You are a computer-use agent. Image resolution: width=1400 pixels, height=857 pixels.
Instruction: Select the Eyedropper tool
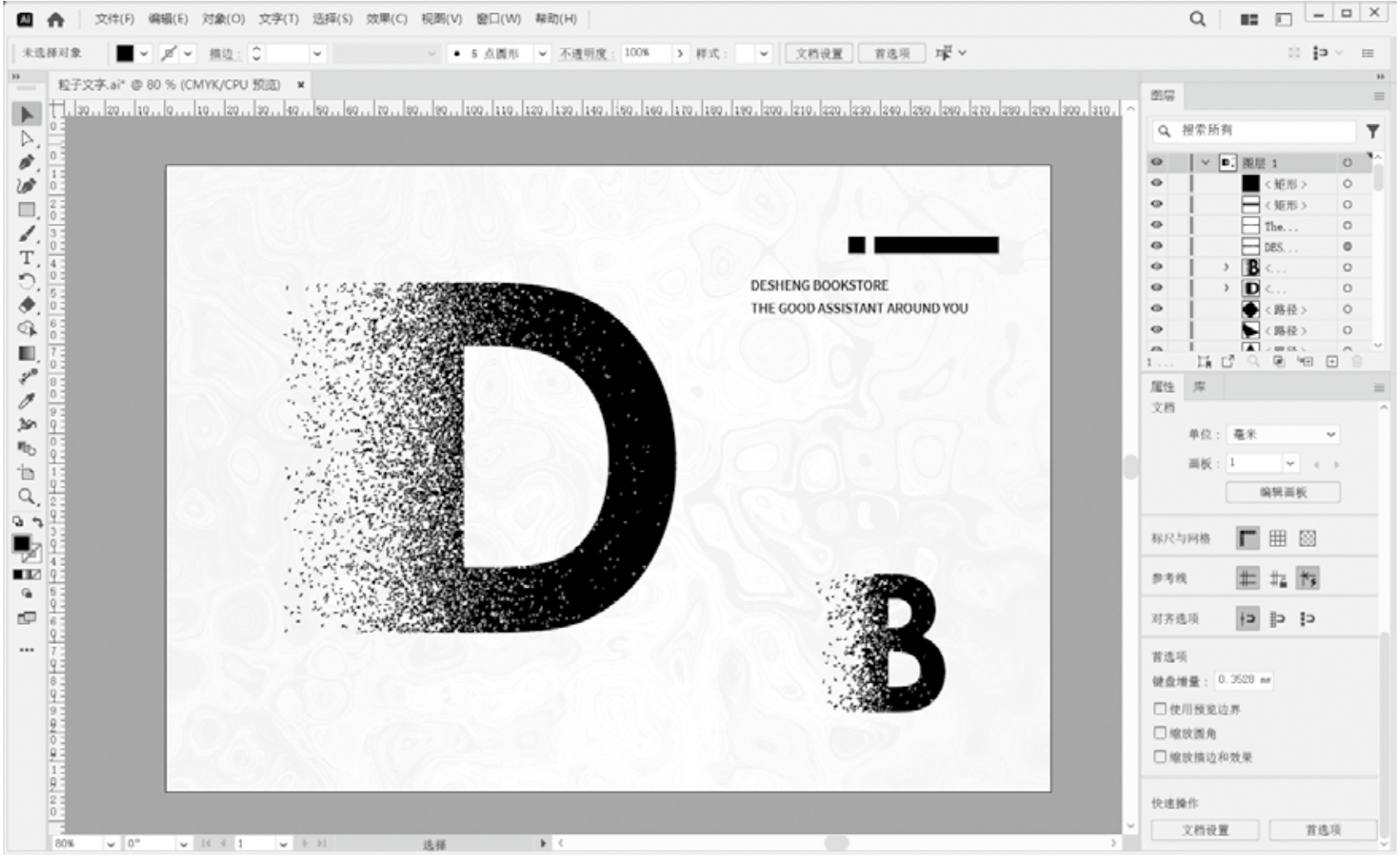27,401
